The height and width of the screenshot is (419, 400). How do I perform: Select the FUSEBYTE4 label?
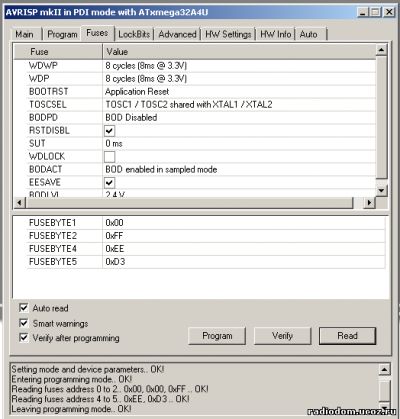pyautogui.click(x=53, y=249)
